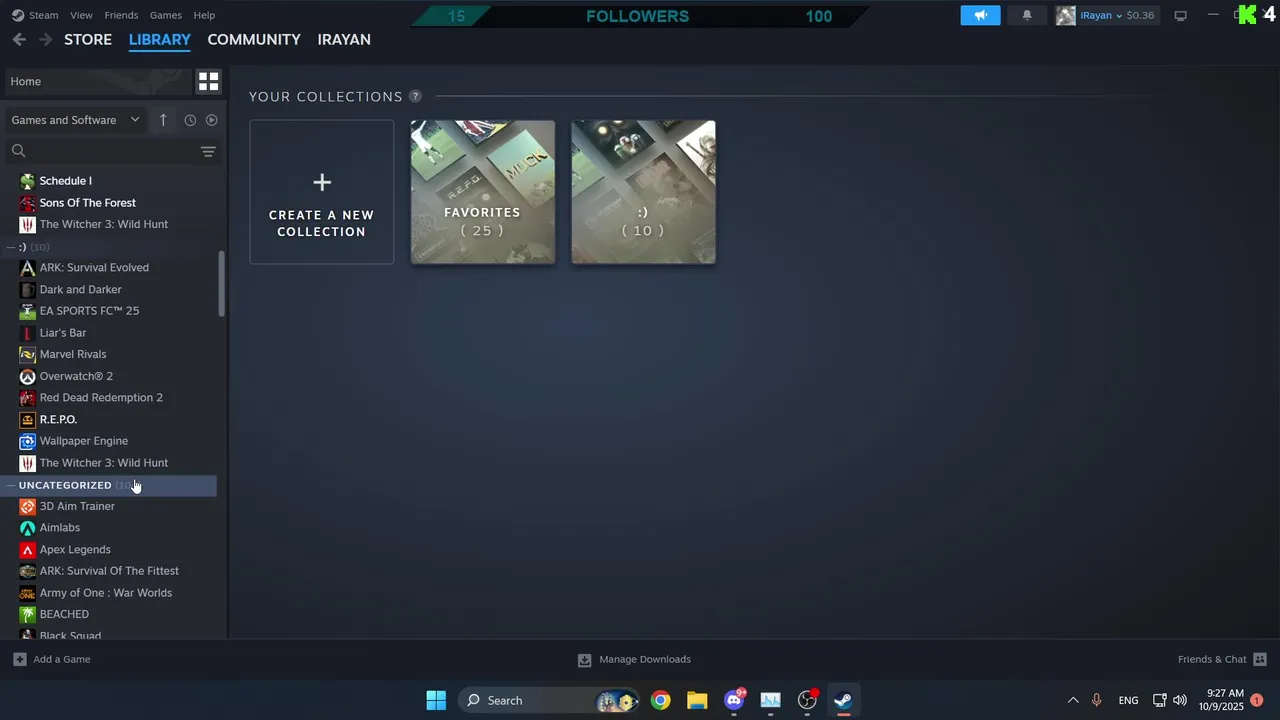Go to the COMMUNITY tab
Screen dimensions: 1280x720
pos(254,39)
